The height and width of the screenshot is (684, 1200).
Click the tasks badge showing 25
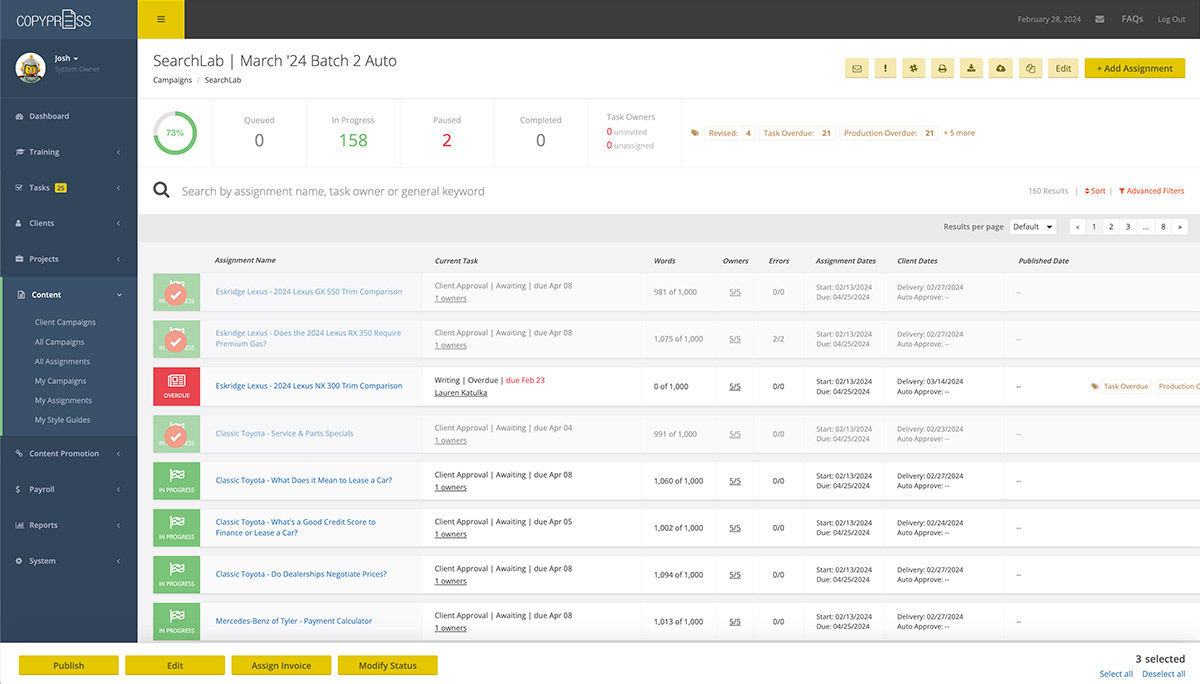click(x=61, y=187)
